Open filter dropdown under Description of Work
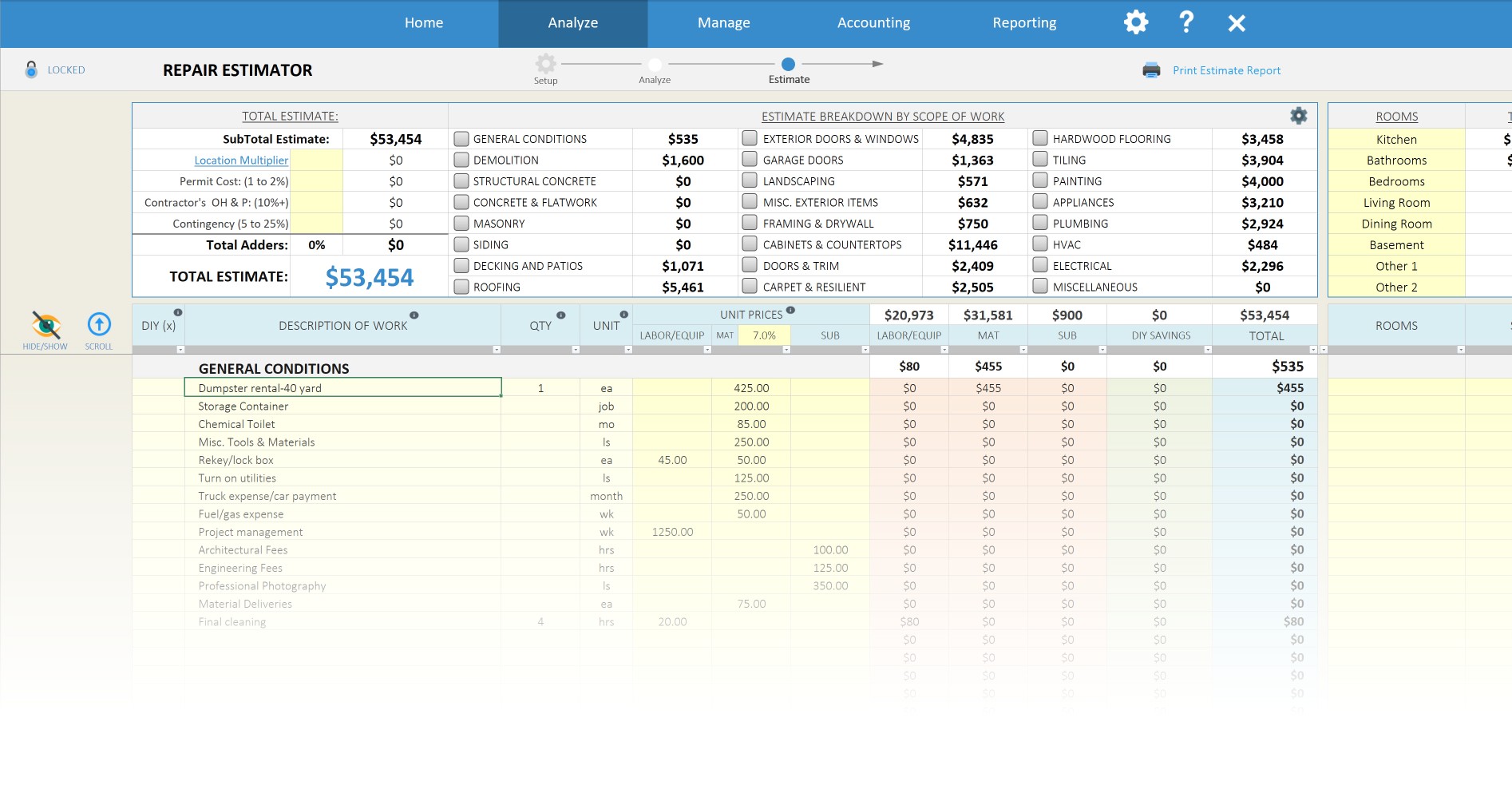The image size is (1512, 801). pyautogui.click(x=497, y=350)
